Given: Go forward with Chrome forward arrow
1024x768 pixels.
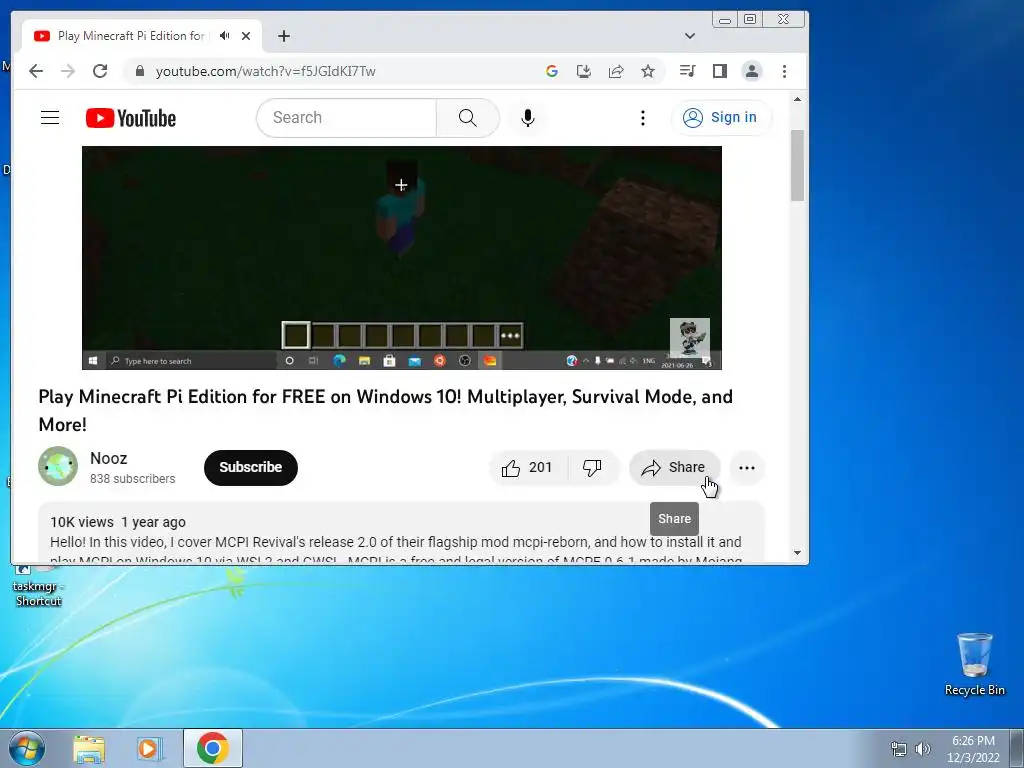Looking at the screenshot, I should tap(68, 71).
